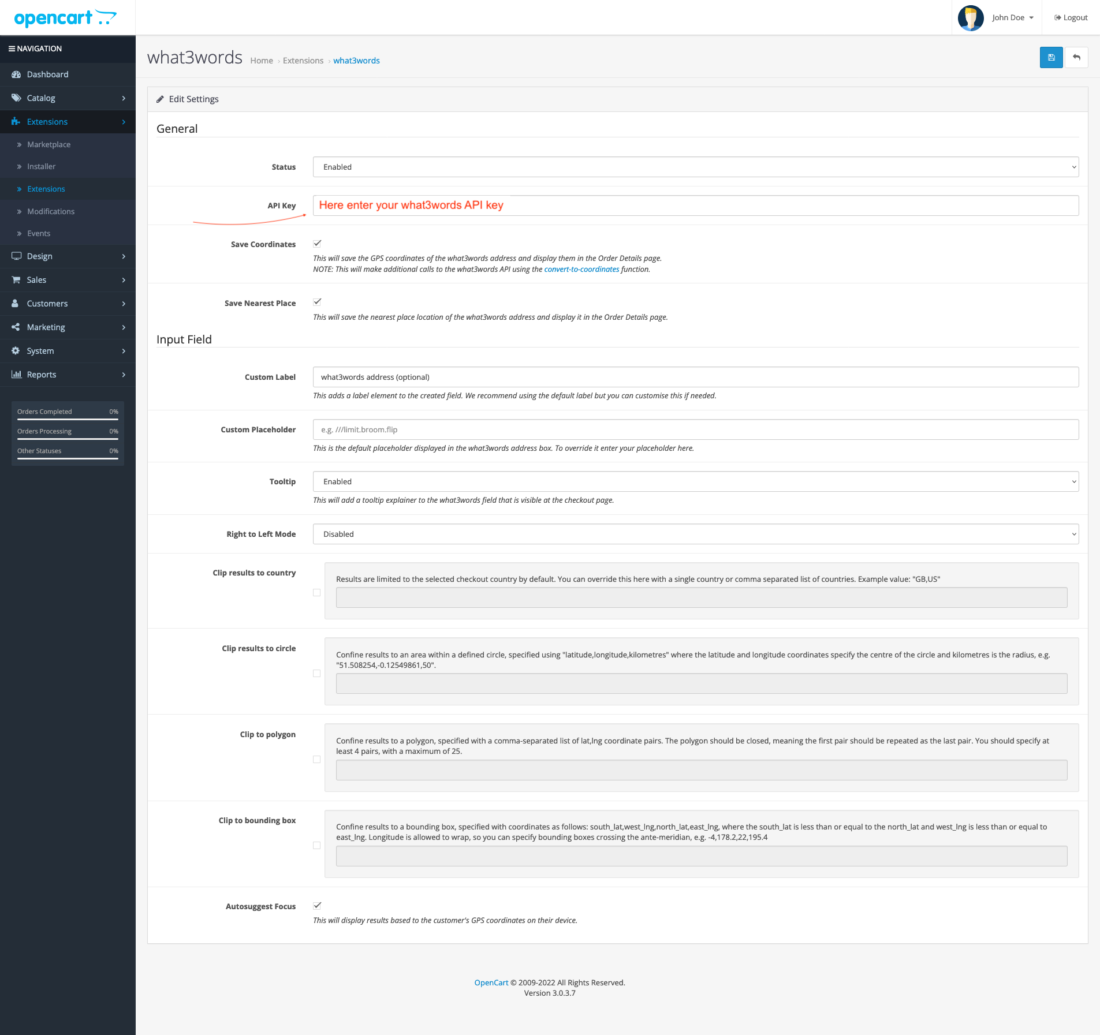1100x1035 pixels.
Task: Click the Clip results to circle text field
Action: [702, 683]
